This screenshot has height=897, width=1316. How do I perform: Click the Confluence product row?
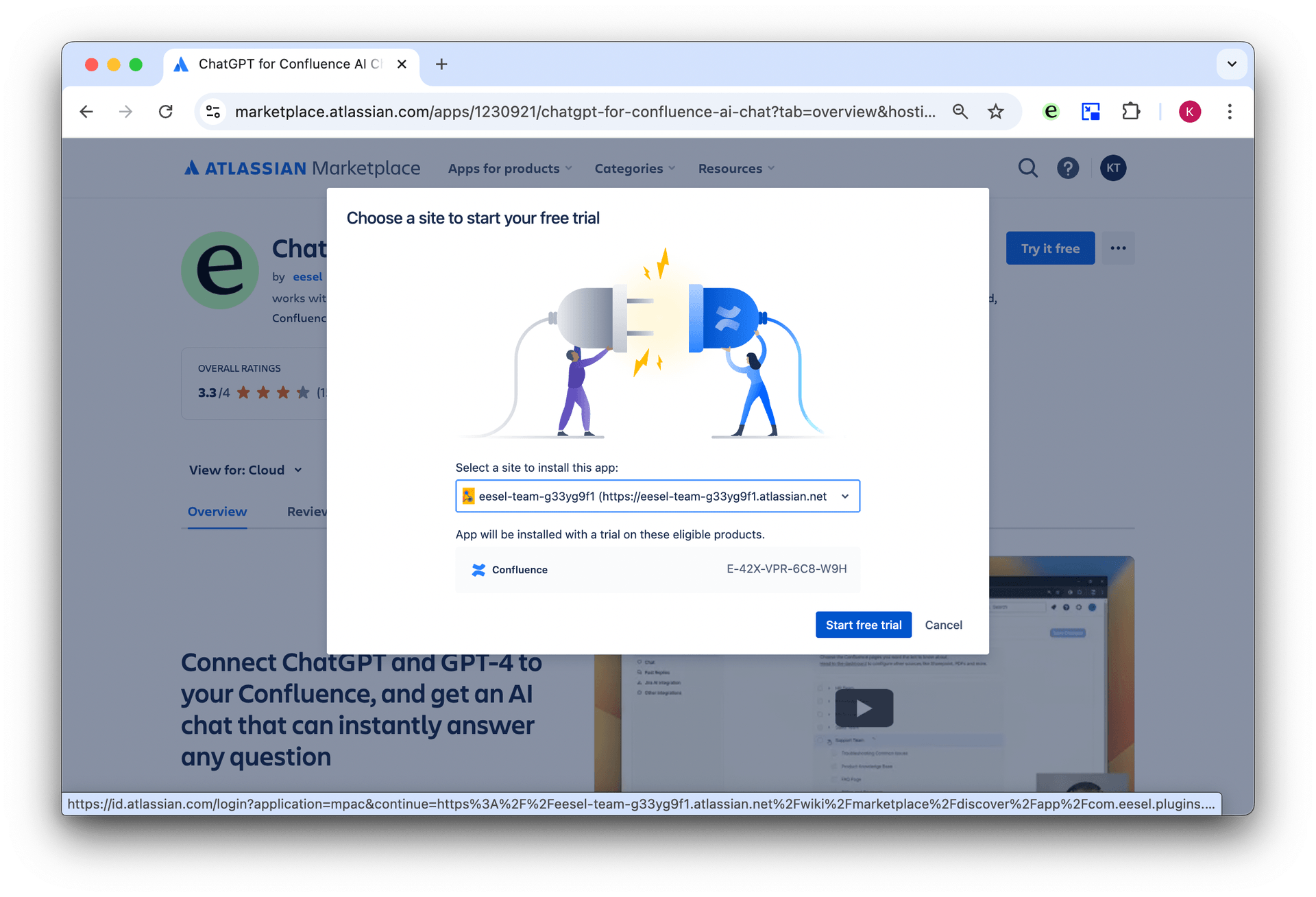(x=657, y=569)
